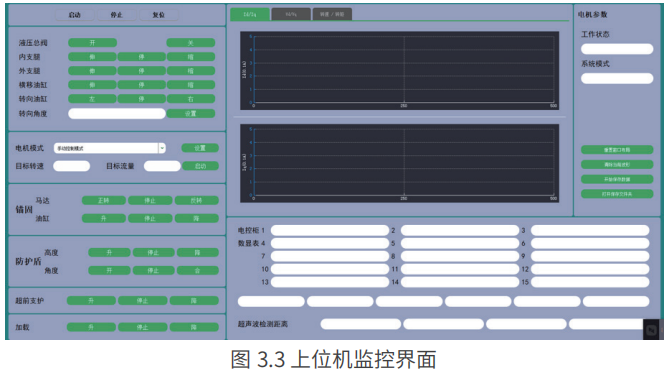667x388 pixels.
Task: Stop the 外支腿 with 停 button
Action: point(142,71)
